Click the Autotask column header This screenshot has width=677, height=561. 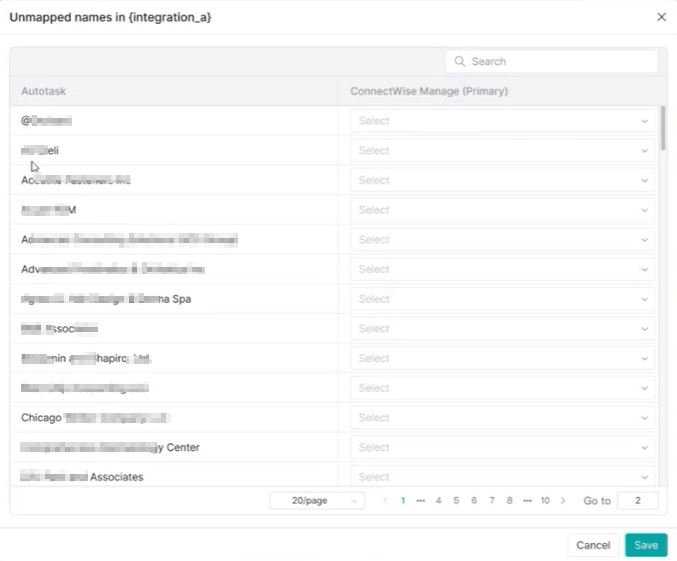click(x=44, y=91)
